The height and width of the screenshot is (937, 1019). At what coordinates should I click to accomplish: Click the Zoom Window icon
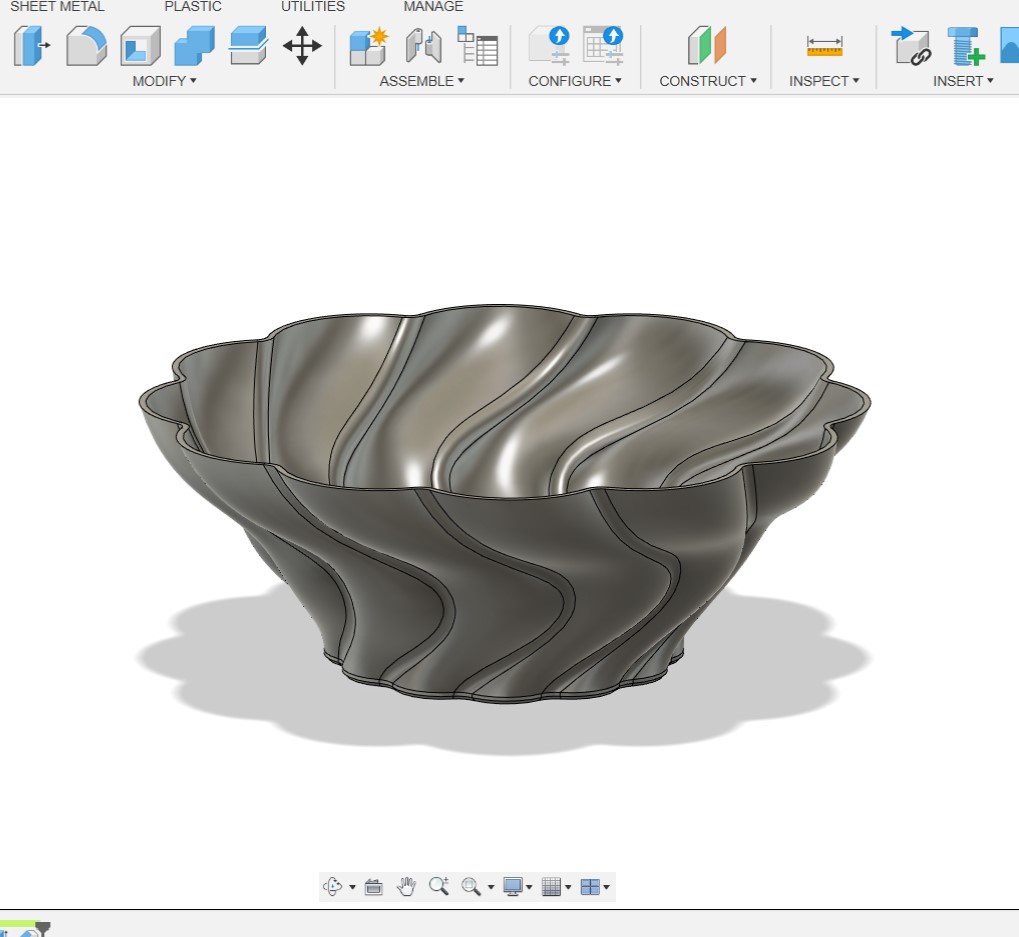471,886
